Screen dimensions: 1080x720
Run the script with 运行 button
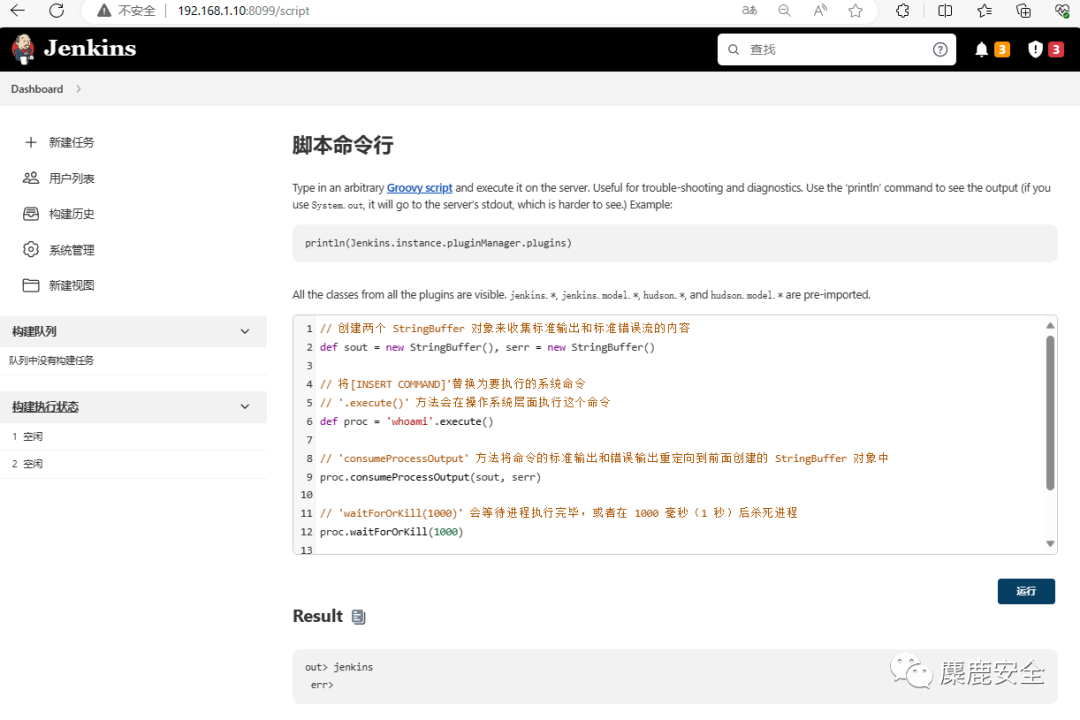click(1026, 591)
